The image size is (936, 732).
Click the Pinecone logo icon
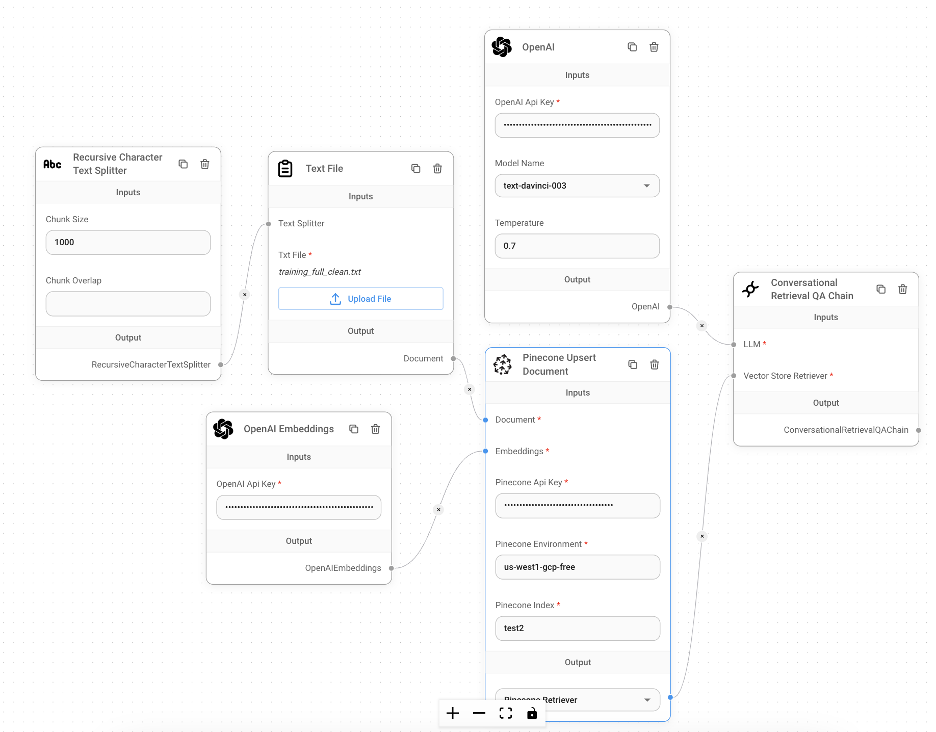503,364
